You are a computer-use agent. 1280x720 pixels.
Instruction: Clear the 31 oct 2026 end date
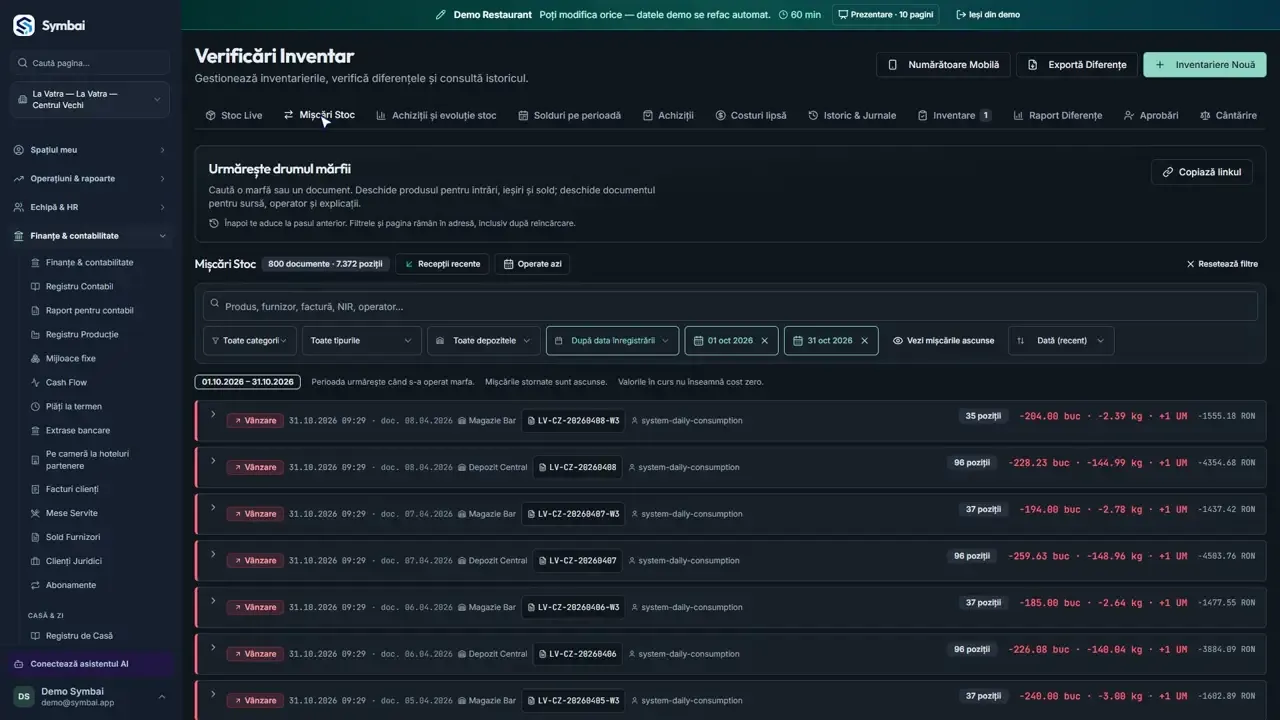[x=864, y=341]
